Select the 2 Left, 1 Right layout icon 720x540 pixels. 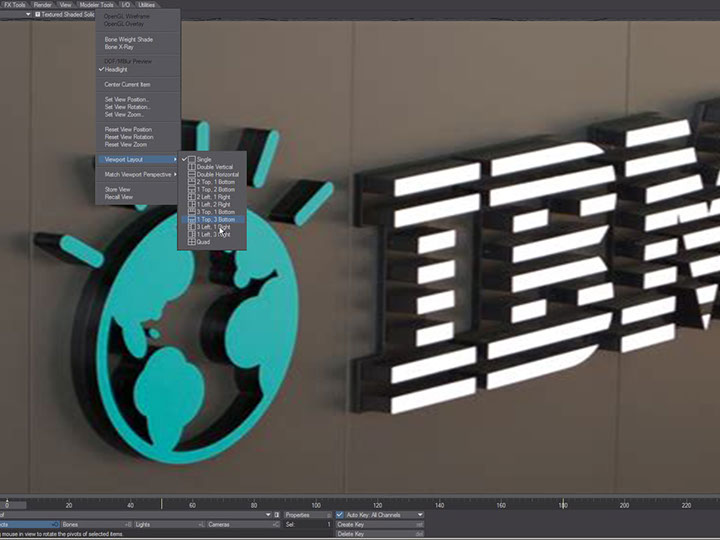192,197
